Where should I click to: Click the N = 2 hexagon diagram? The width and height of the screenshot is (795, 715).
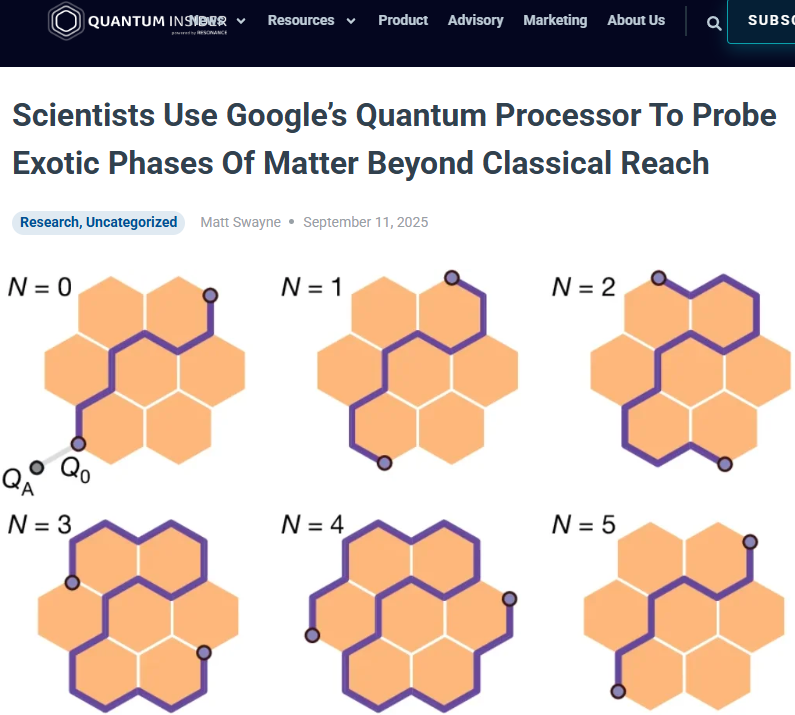point(690,370)
